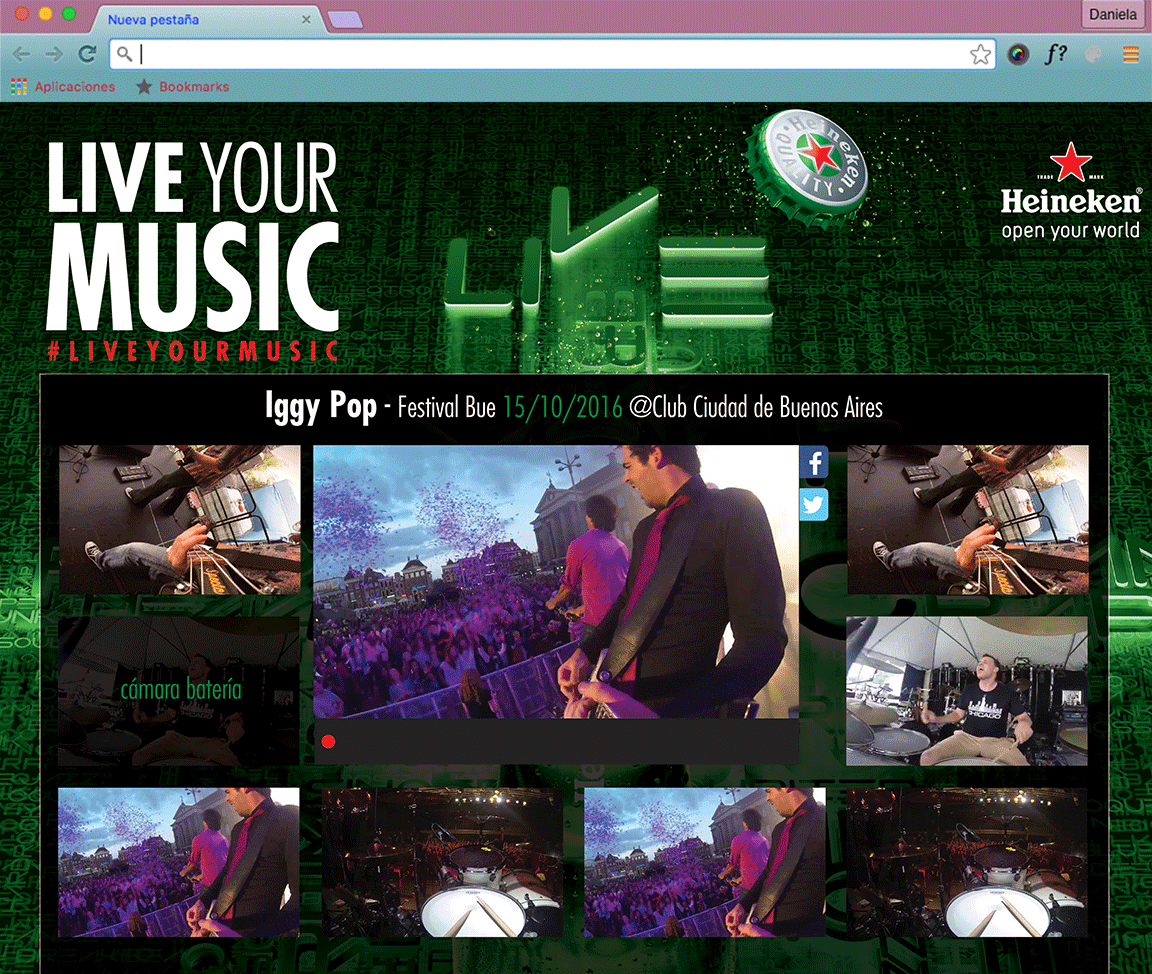Click the browser forward arrow
The height and width of the screenshot is (974, 1152).
(54, 54)
